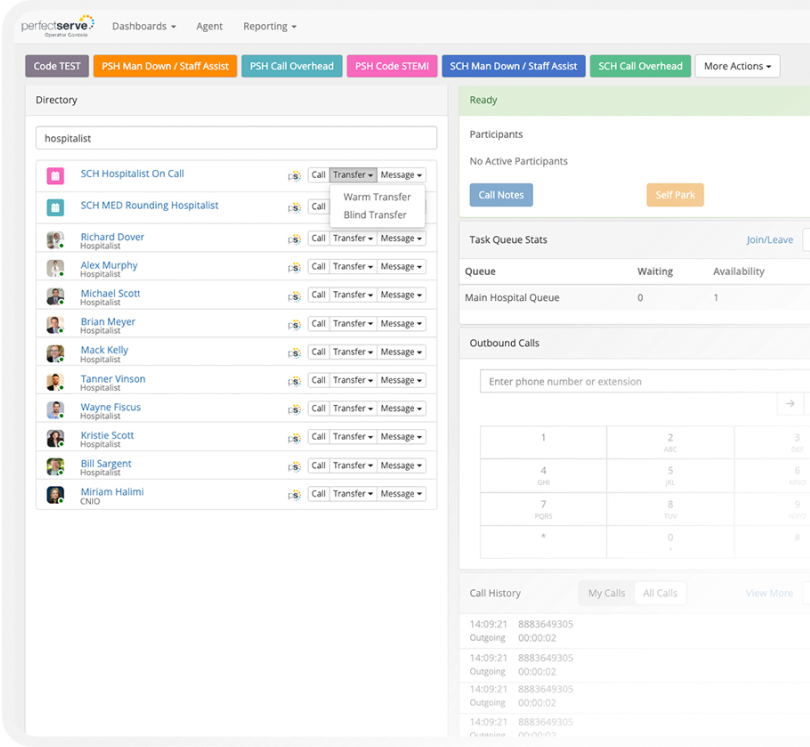810x747 pixels.
Task: Toggle call history to My Calls
Action: [606, 593]
